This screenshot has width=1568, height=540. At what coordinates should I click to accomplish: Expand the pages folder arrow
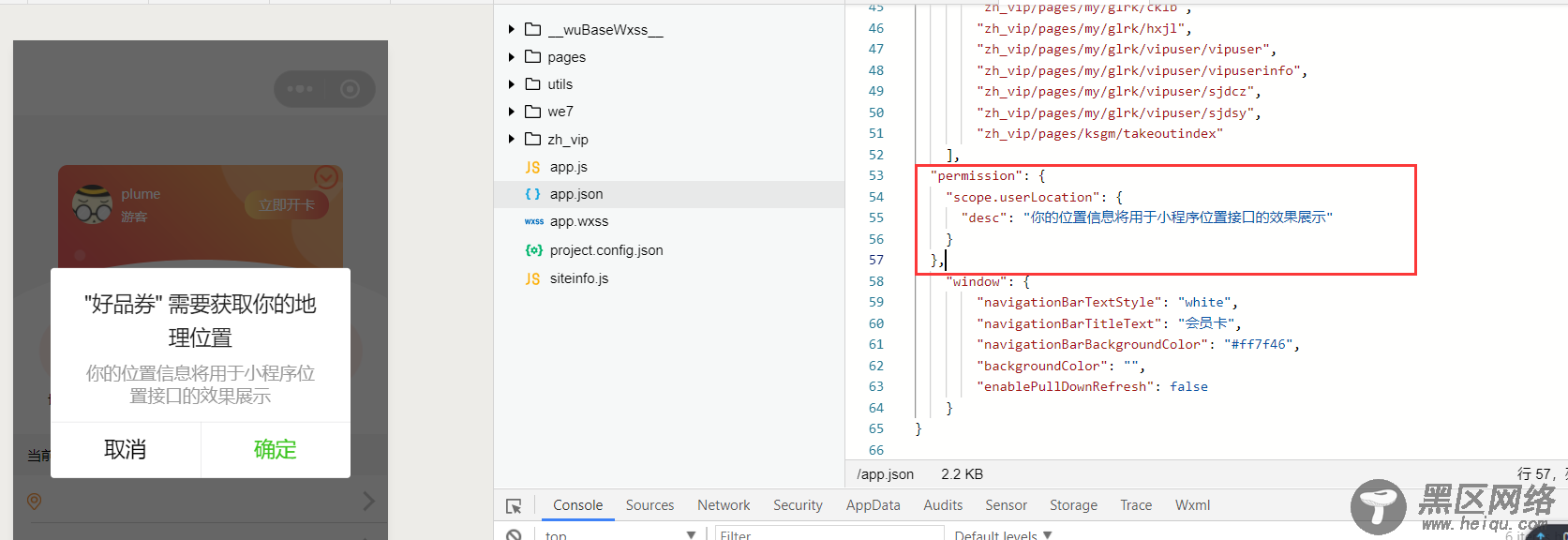[512, 57]
